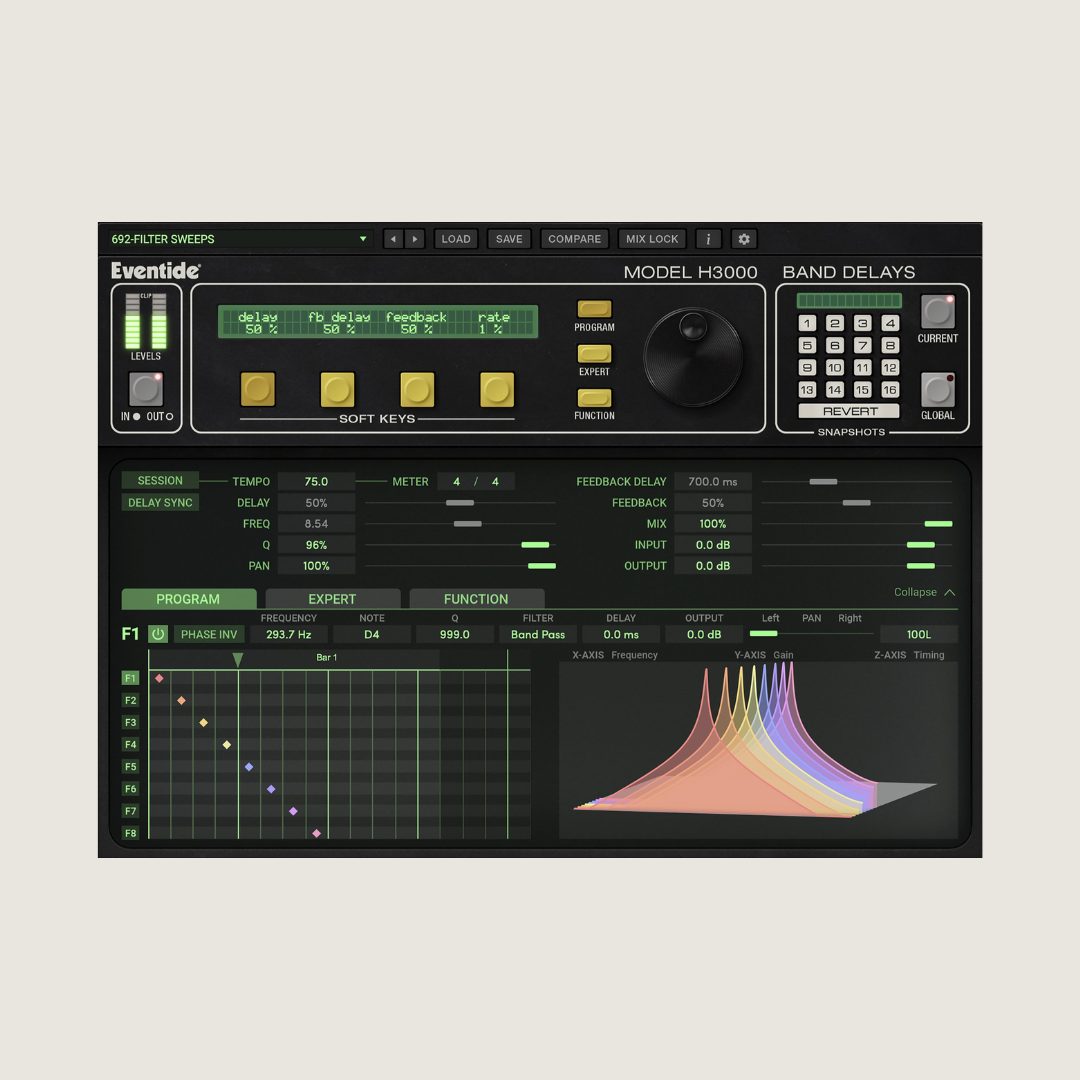Adjust the MIX slider handle
The width and height of the screenshot is (1080, 1080).
coord(938,523)
